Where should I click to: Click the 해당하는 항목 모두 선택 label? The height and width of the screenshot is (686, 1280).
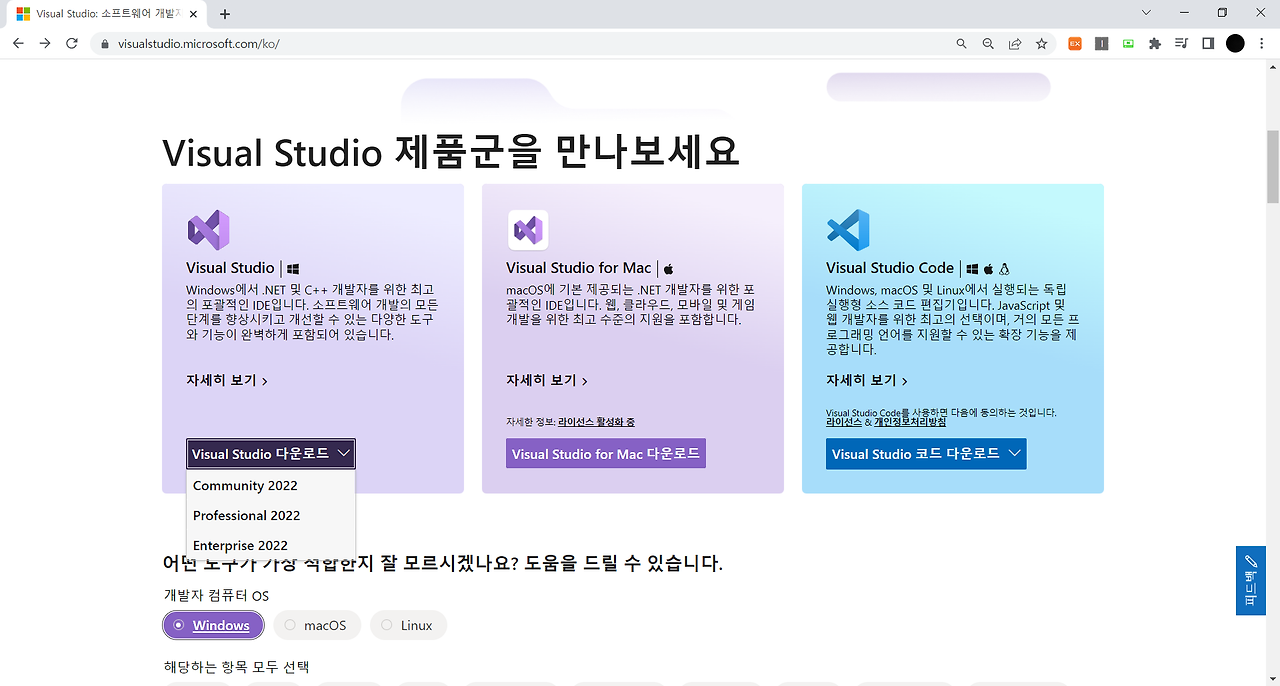[237, 666]
